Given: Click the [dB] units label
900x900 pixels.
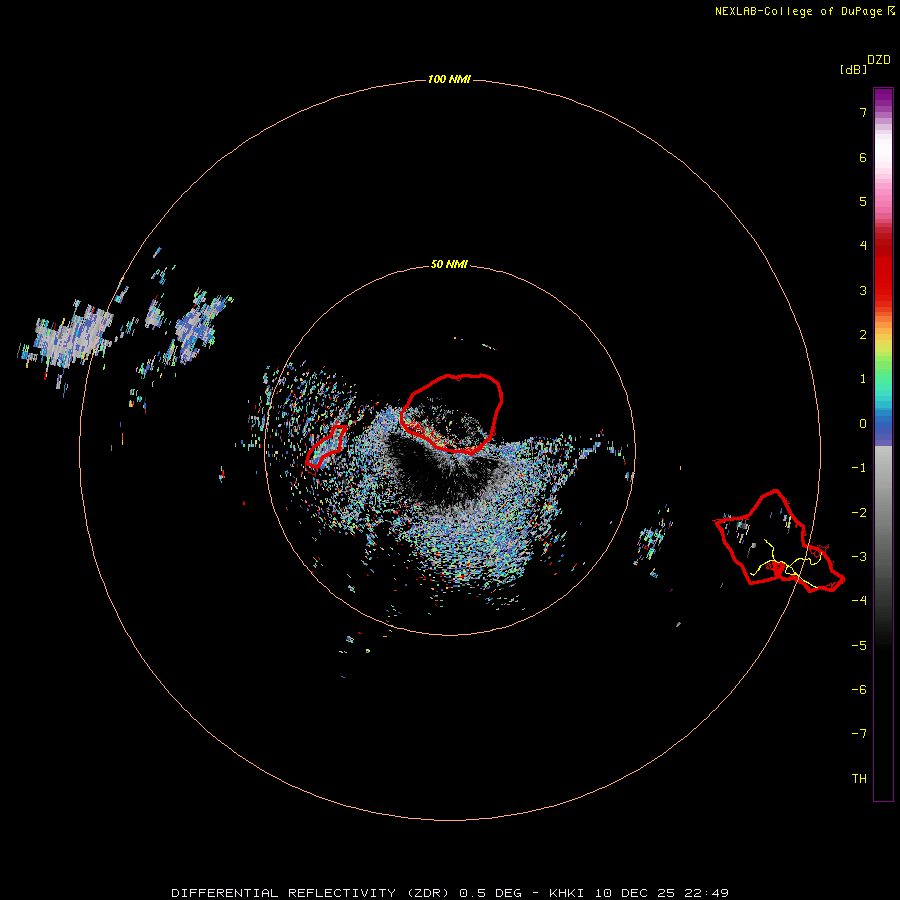Looking at the screenshot, I should click(854, 70).
